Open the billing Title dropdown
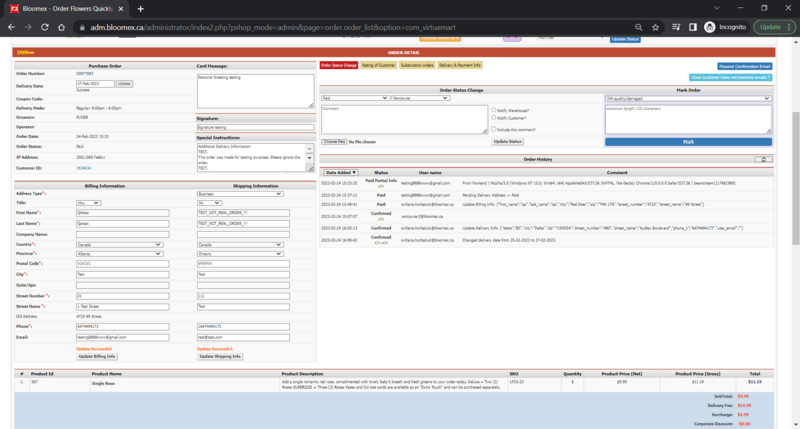The image size is (800, 429). click(88, 203)
